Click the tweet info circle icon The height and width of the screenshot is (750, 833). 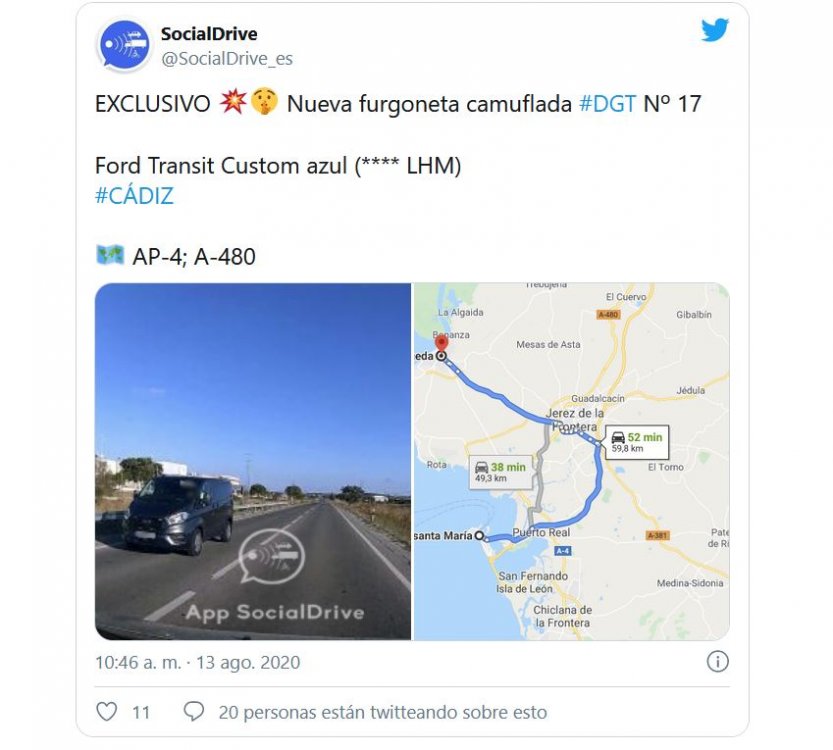[x=717, y=662]
